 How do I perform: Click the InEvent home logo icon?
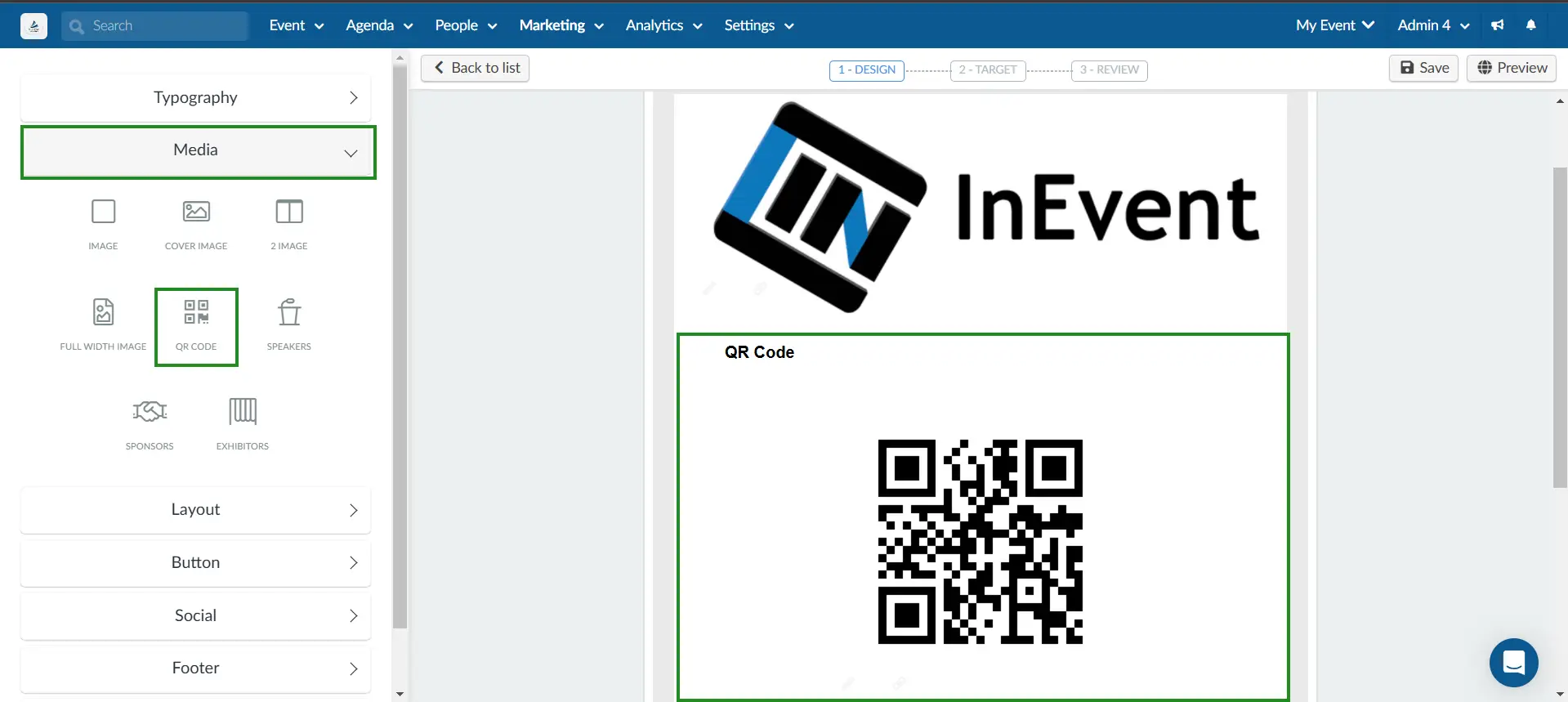click(34, 26)
